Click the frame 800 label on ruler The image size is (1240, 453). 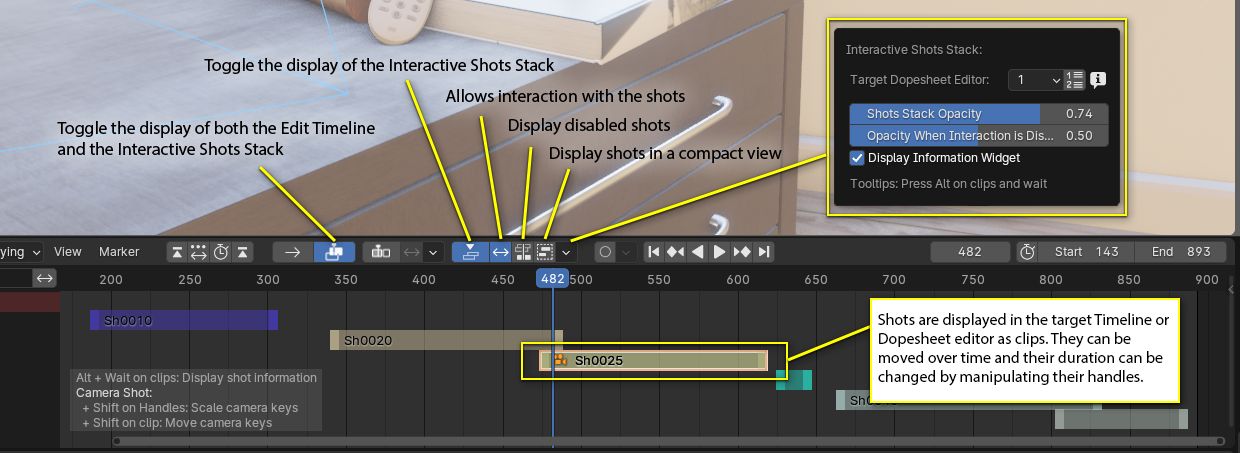pos(1051,279)
